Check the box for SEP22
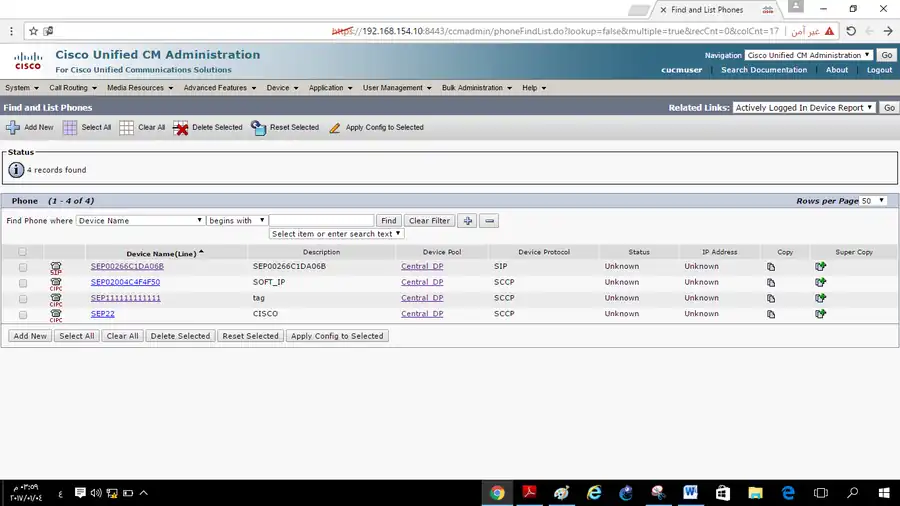900x506 pixels. (22, 315)
